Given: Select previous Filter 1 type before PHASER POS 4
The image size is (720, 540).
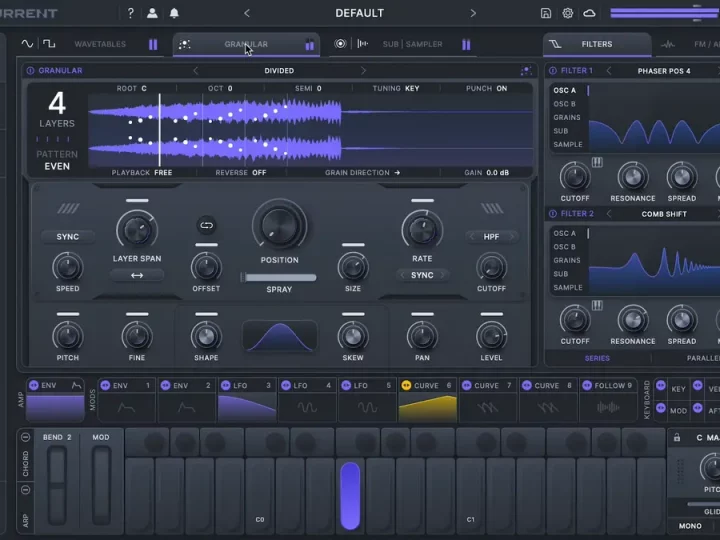Looking at the screenshot, I should point(609,71).
